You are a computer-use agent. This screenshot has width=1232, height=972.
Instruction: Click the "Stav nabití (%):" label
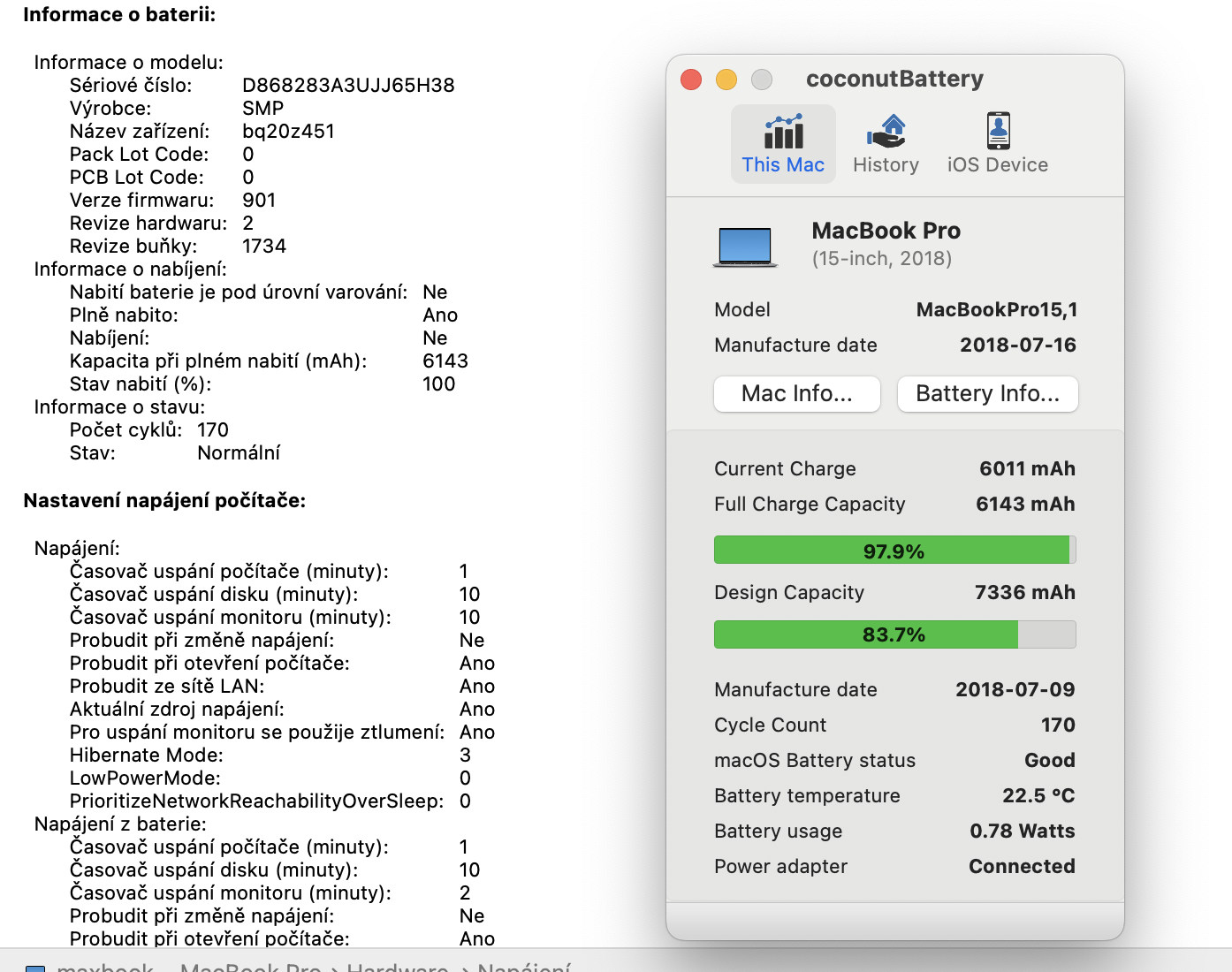click(x=141, y=383)
